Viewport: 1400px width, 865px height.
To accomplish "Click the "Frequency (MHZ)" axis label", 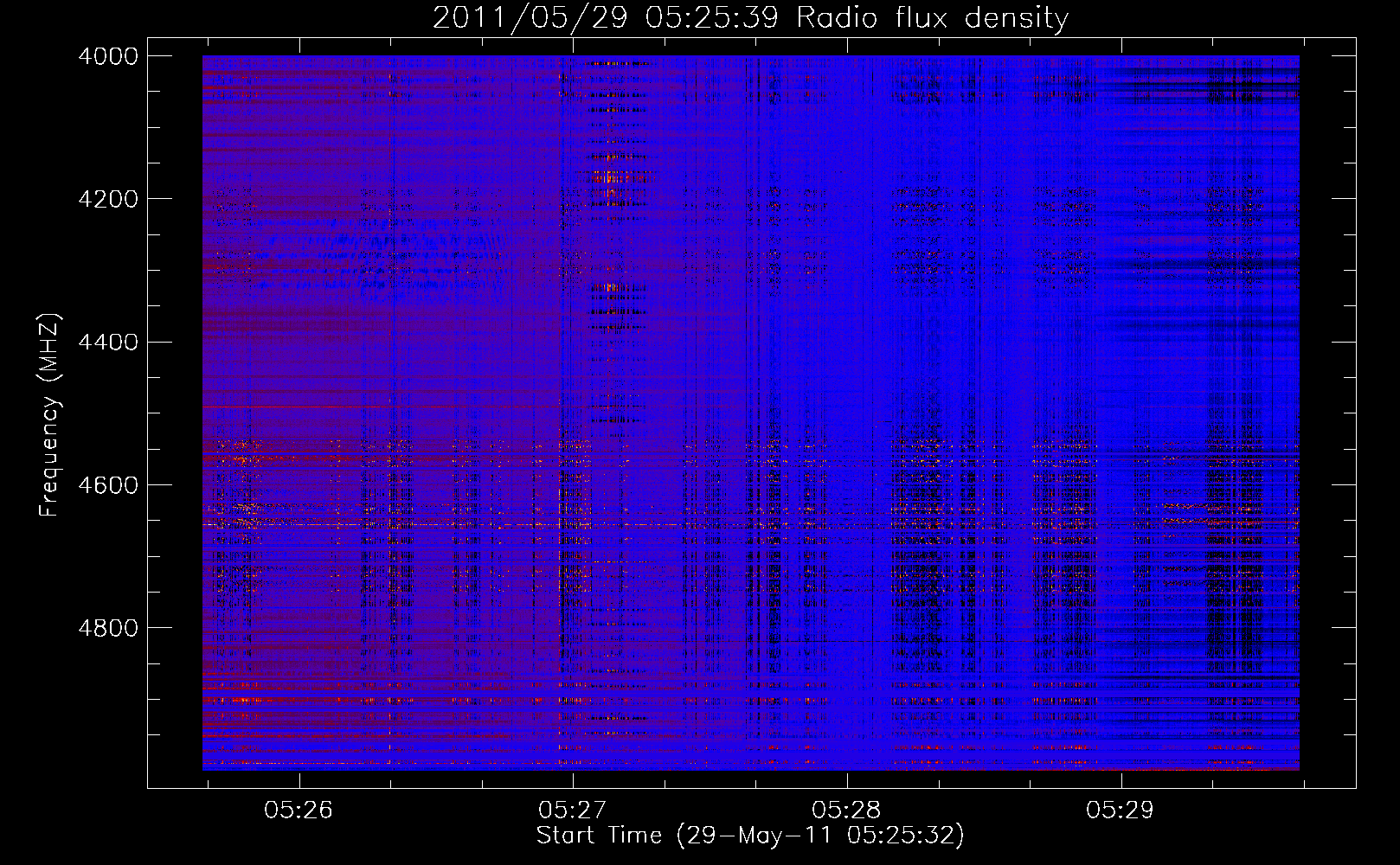I will [x=49, y=415].
